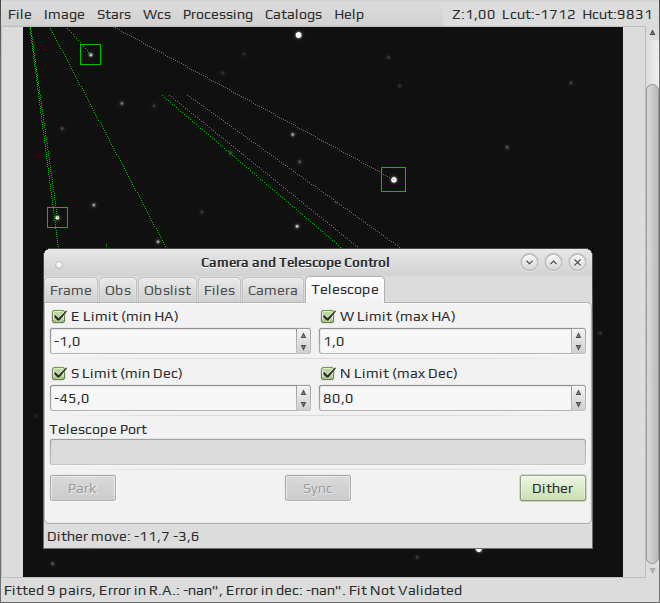
Task: Roll up the control dialog with chevron-up icon
Action: [554, 263]
